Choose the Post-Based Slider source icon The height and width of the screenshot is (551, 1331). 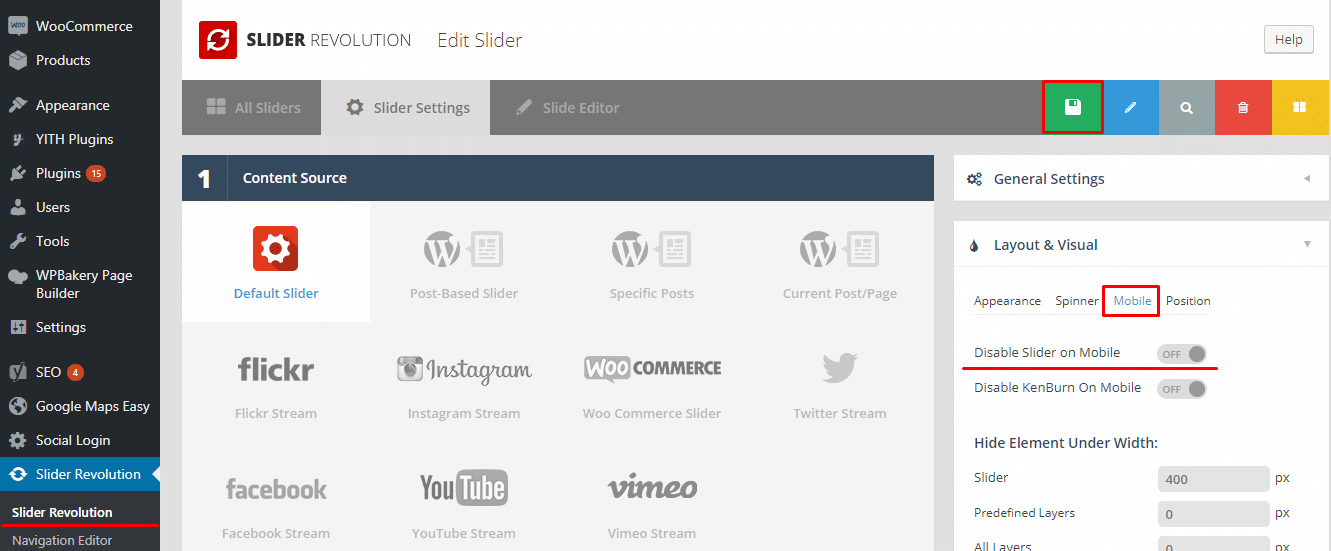tap(463, 250)
